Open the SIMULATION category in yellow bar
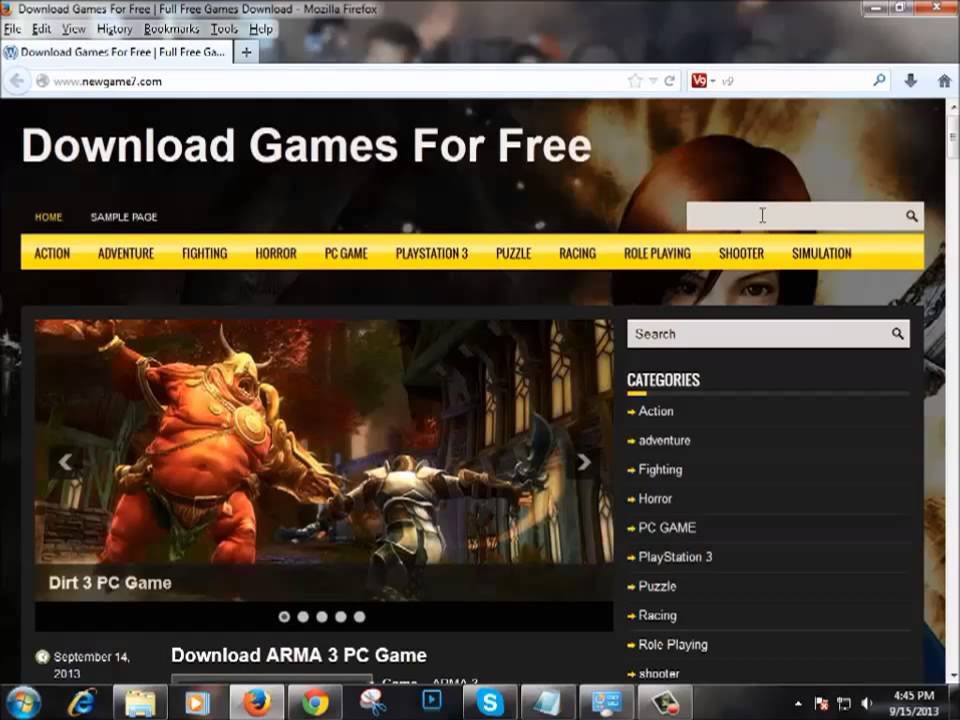Image resolution: width=960 pixels, height=720 pixels. pos(821,253)
